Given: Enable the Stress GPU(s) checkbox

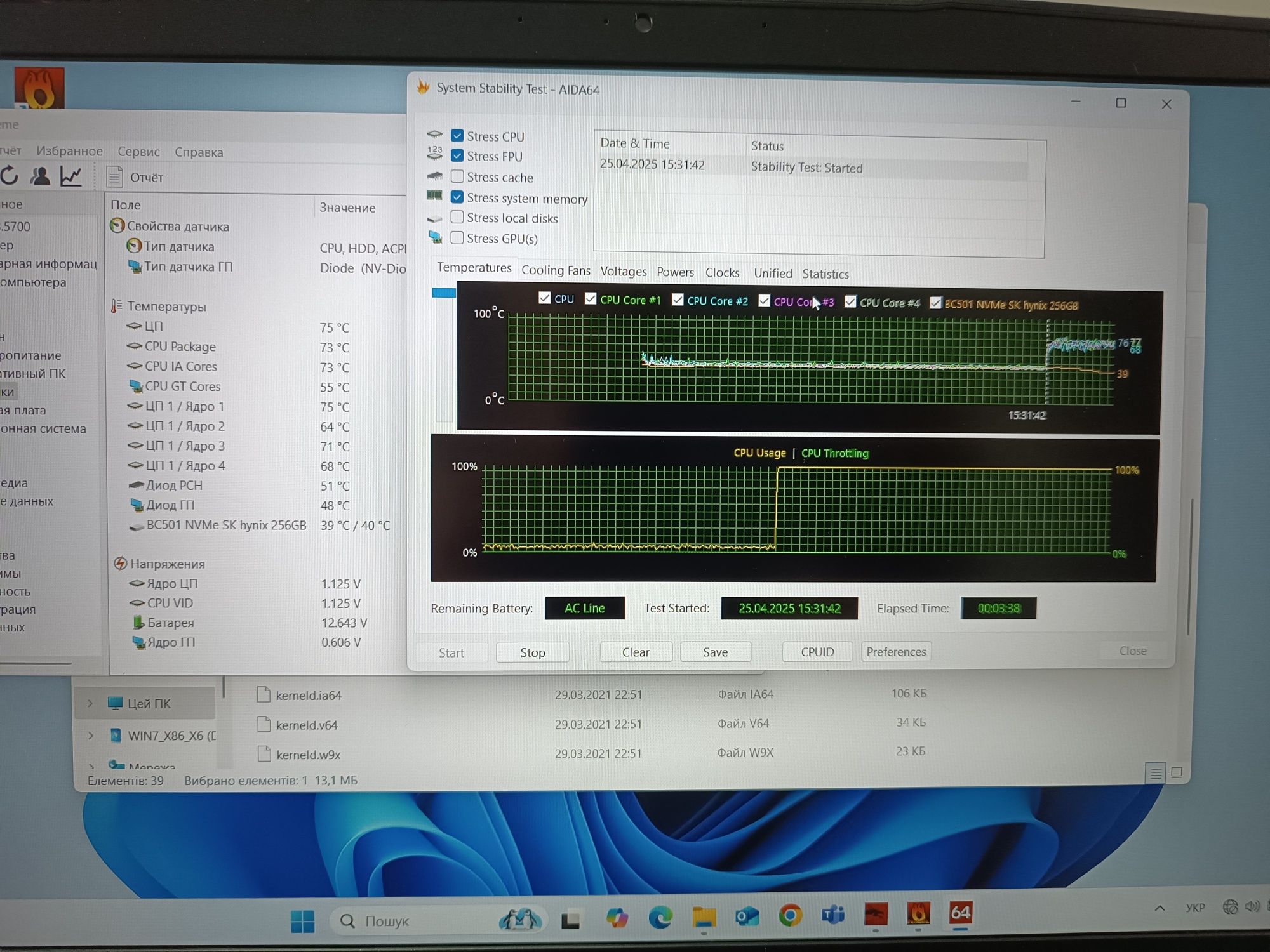Looking at the screenshot, I should click(x=457, y=237).
